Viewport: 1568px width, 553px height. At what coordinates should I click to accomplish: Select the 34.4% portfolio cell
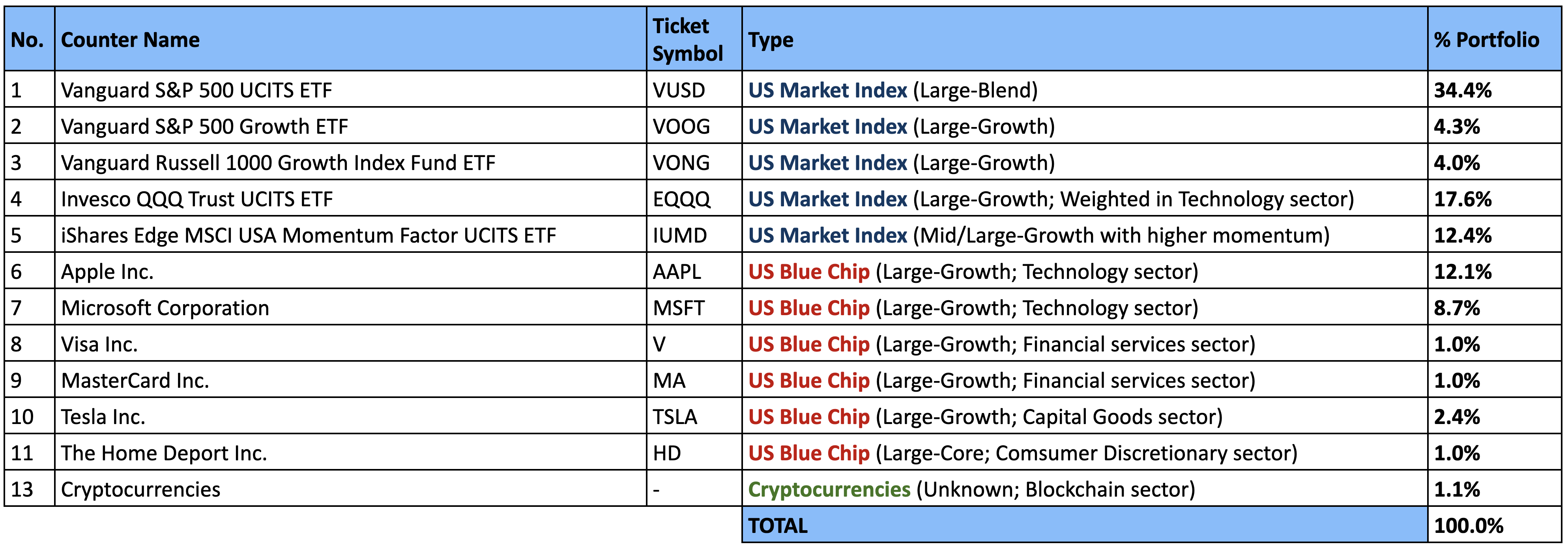(x=1462, y=90)
